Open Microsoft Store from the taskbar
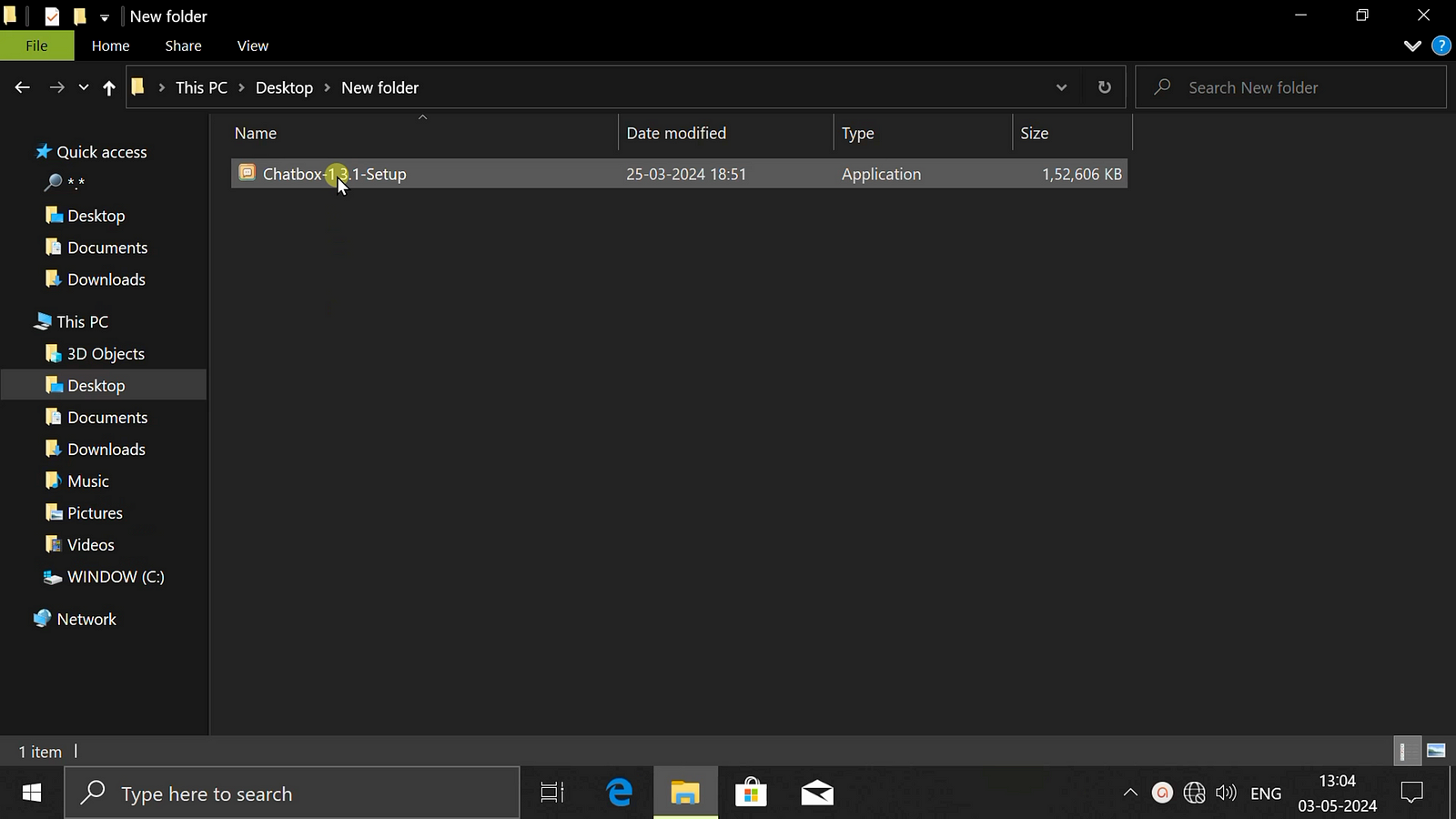Screen dimensions: 1456x819 [x=751, y=793]
